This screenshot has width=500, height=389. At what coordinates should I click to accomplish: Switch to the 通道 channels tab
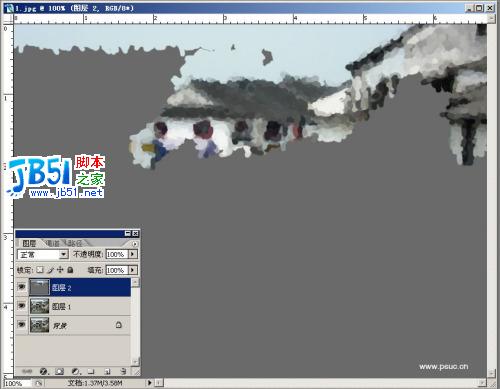pos(53,243)
